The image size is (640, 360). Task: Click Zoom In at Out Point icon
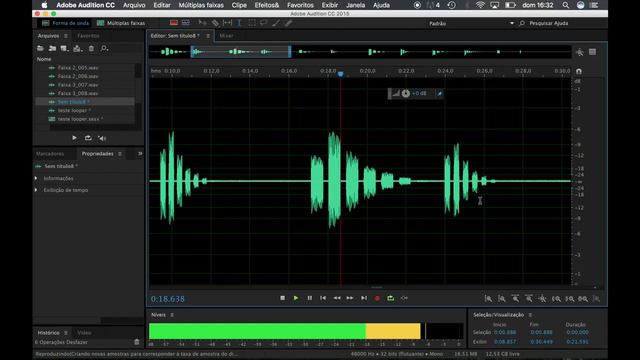(570, 299)
